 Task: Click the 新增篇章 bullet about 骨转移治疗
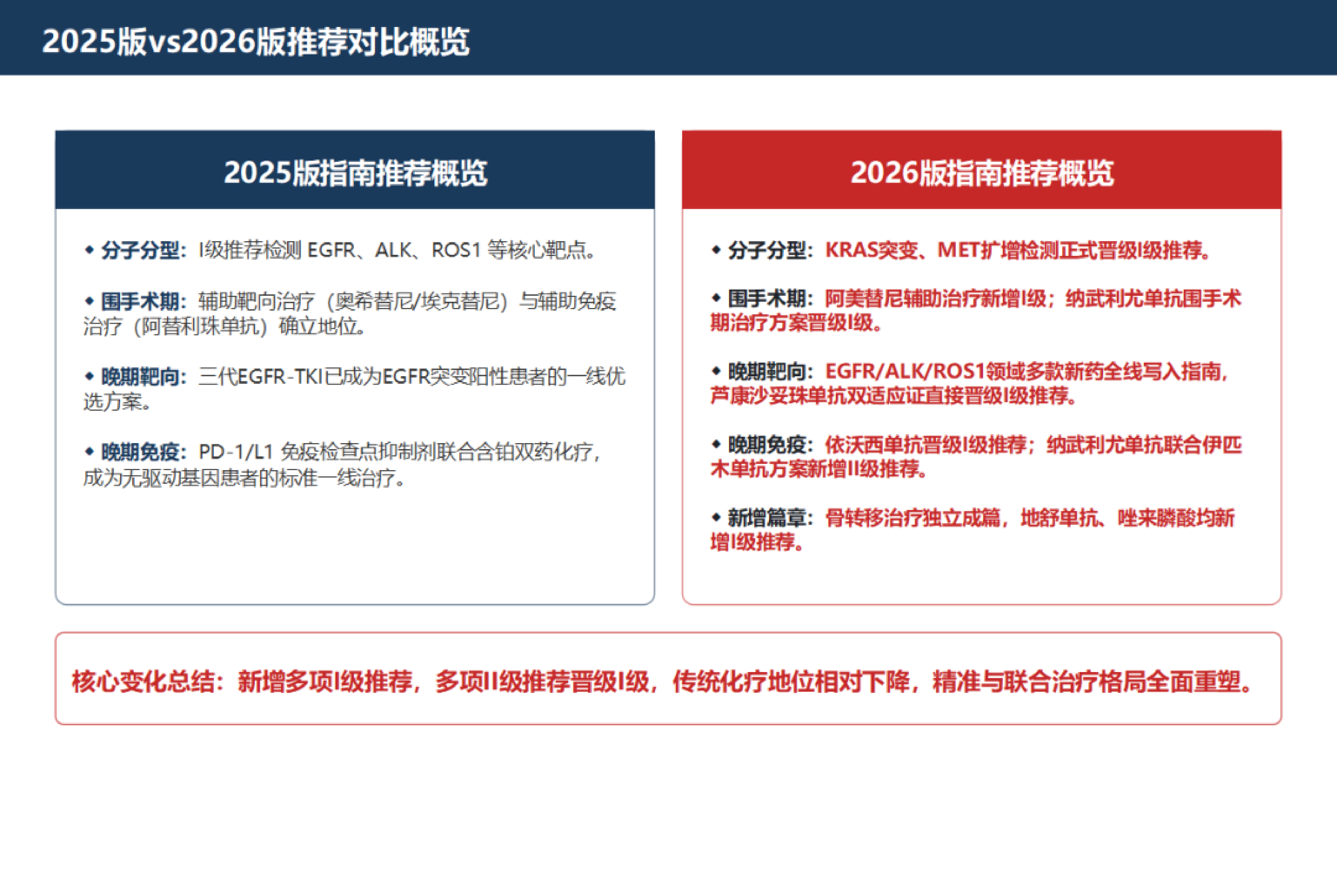click(972, 530)
